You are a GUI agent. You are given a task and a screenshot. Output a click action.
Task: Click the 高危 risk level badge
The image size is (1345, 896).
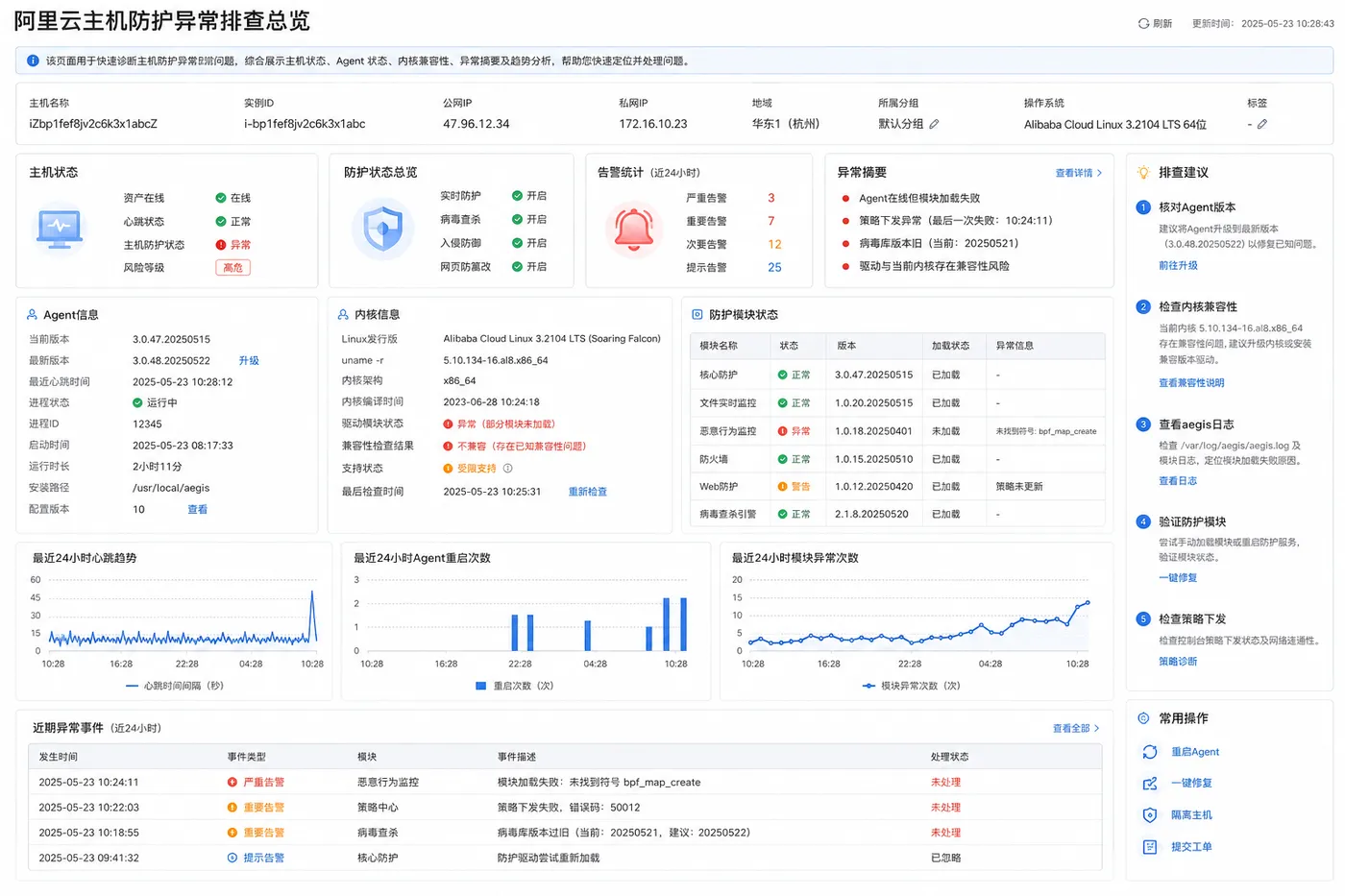click(x=232, y=268)
